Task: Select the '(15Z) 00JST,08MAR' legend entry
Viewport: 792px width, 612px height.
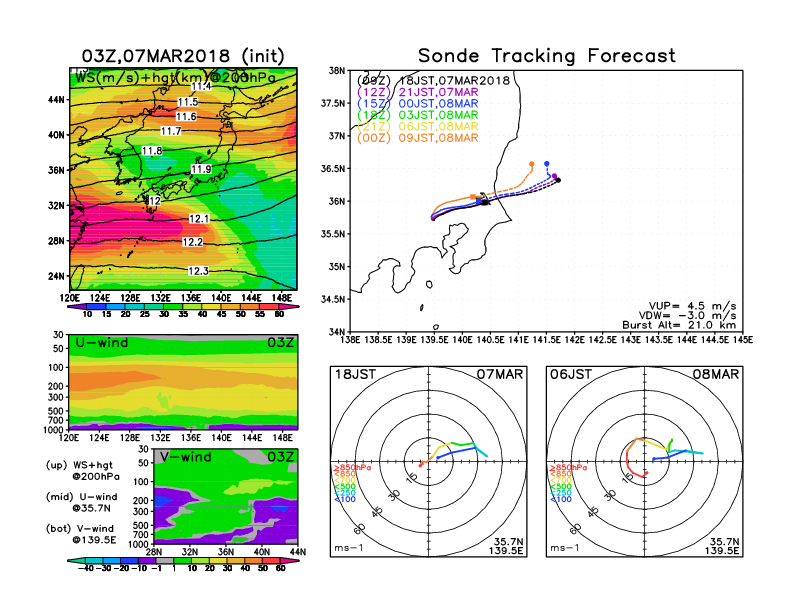Action: pos(418,104)
